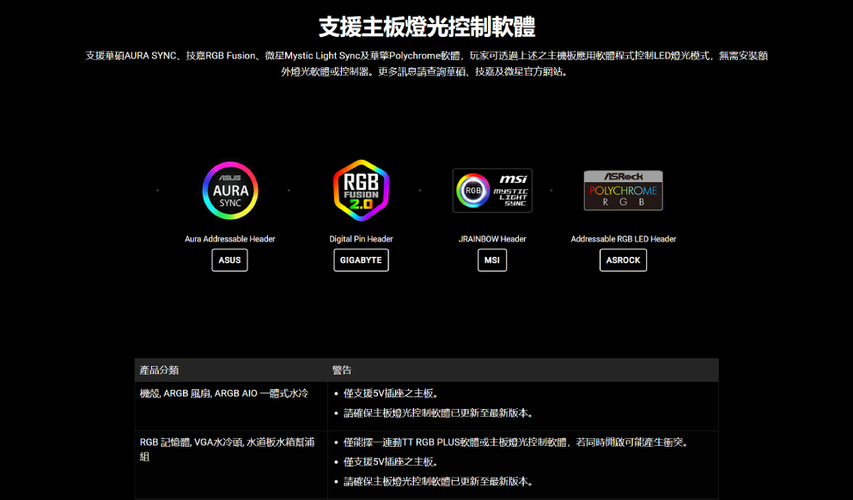The height and width of the screenshot is (500, 853).
Task: Open the ASUS button
Action: (230, 260)
